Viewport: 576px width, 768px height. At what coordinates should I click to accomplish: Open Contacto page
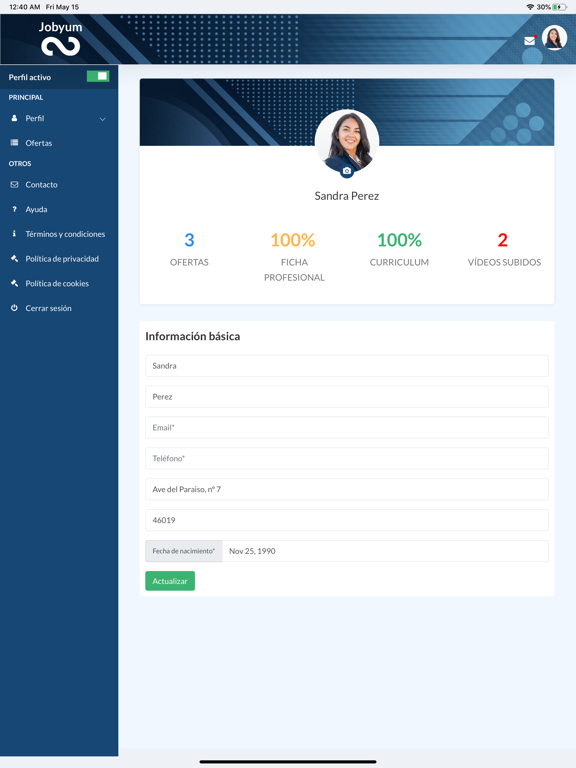(42, 185)
